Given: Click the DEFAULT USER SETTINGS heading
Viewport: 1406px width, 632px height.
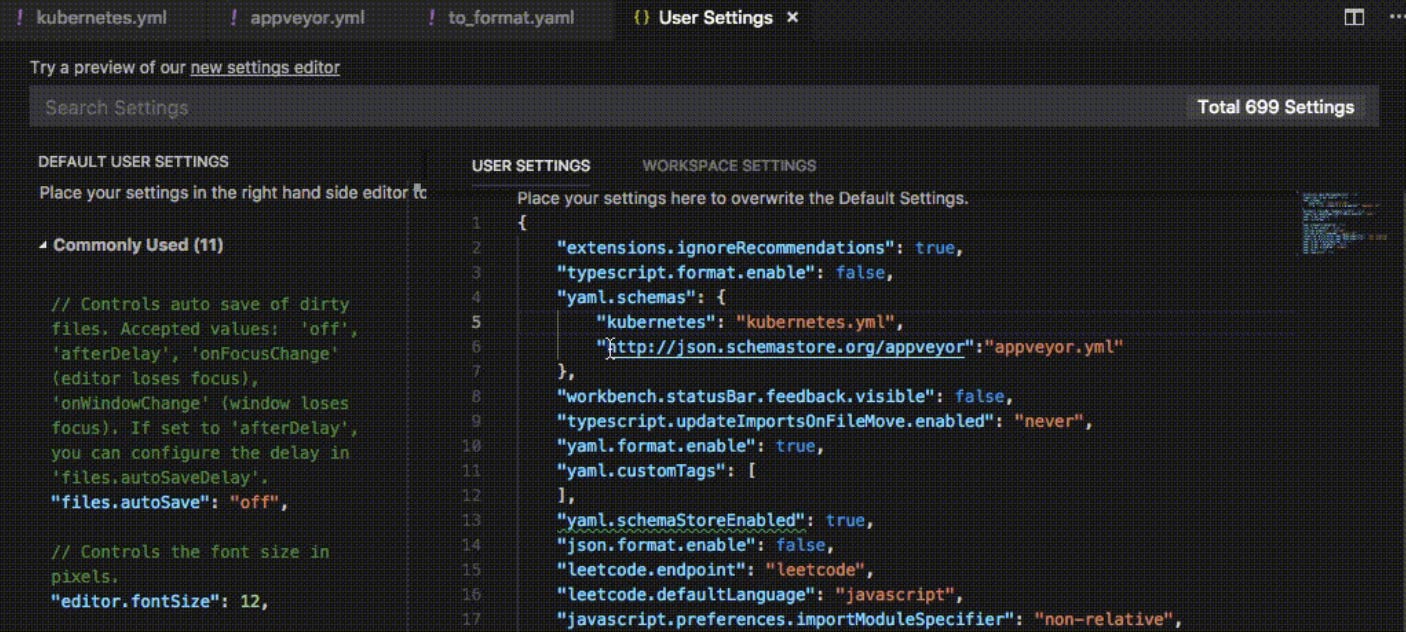Looking at the screenshot, I should tap(133, 161).
